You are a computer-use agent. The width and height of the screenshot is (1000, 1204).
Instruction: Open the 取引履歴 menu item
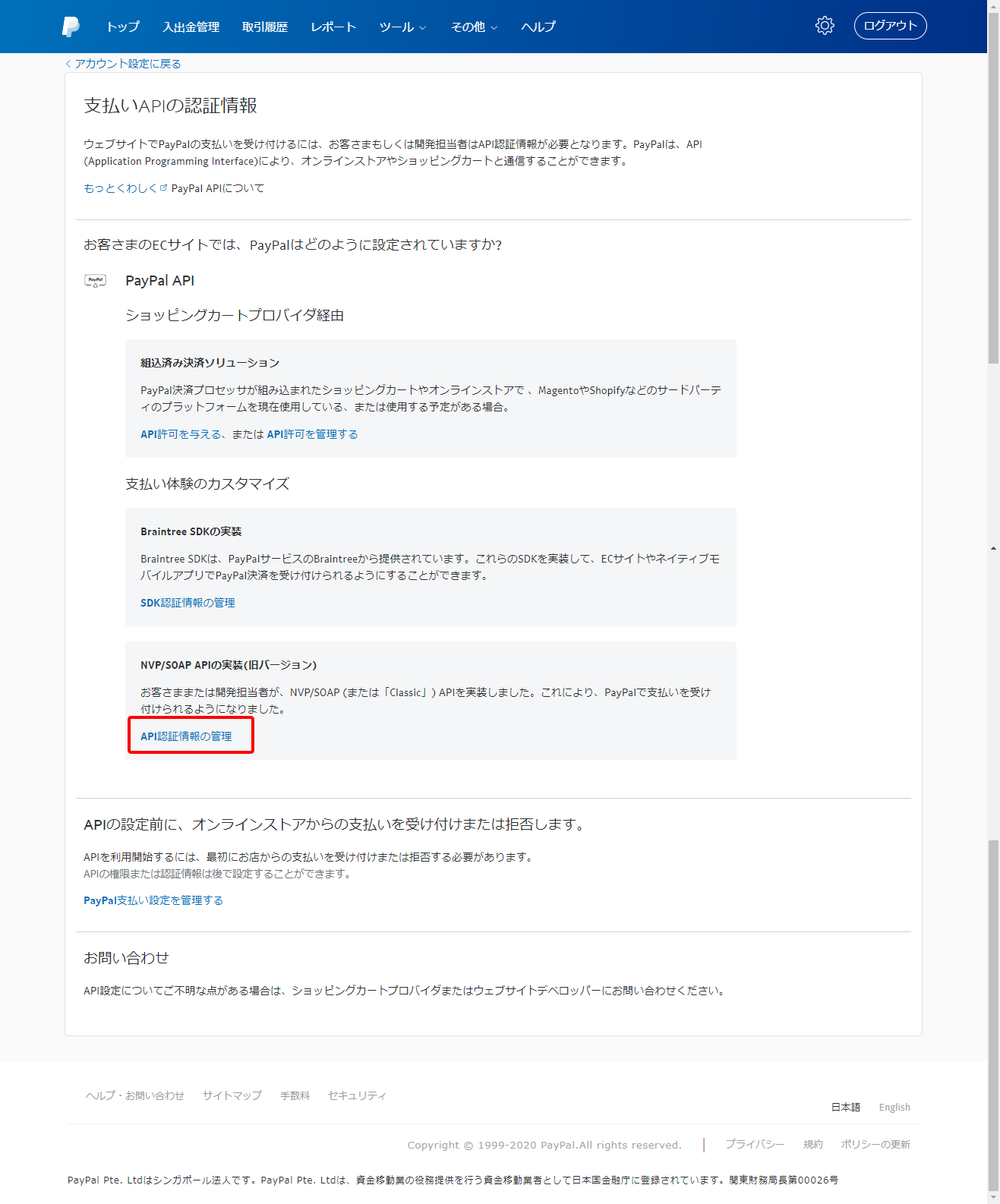coord(265,27)
